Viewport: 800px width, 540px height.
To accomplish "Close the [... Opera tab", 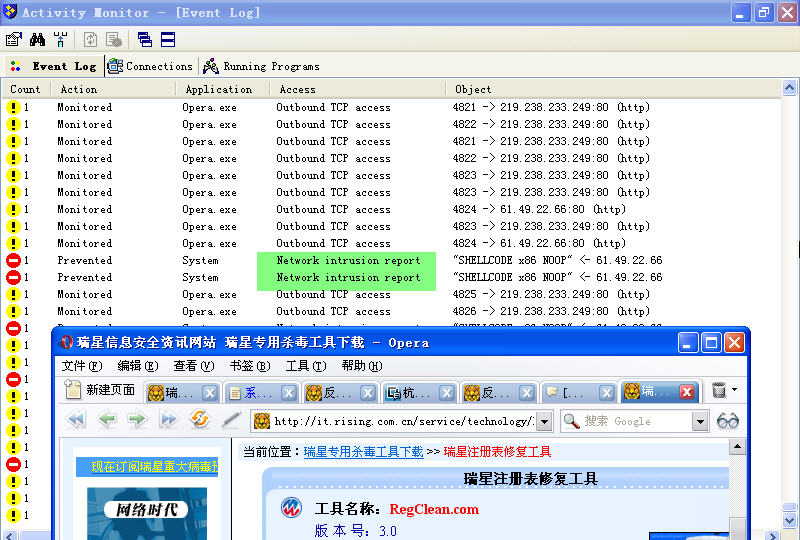I will tap(606, 392).
